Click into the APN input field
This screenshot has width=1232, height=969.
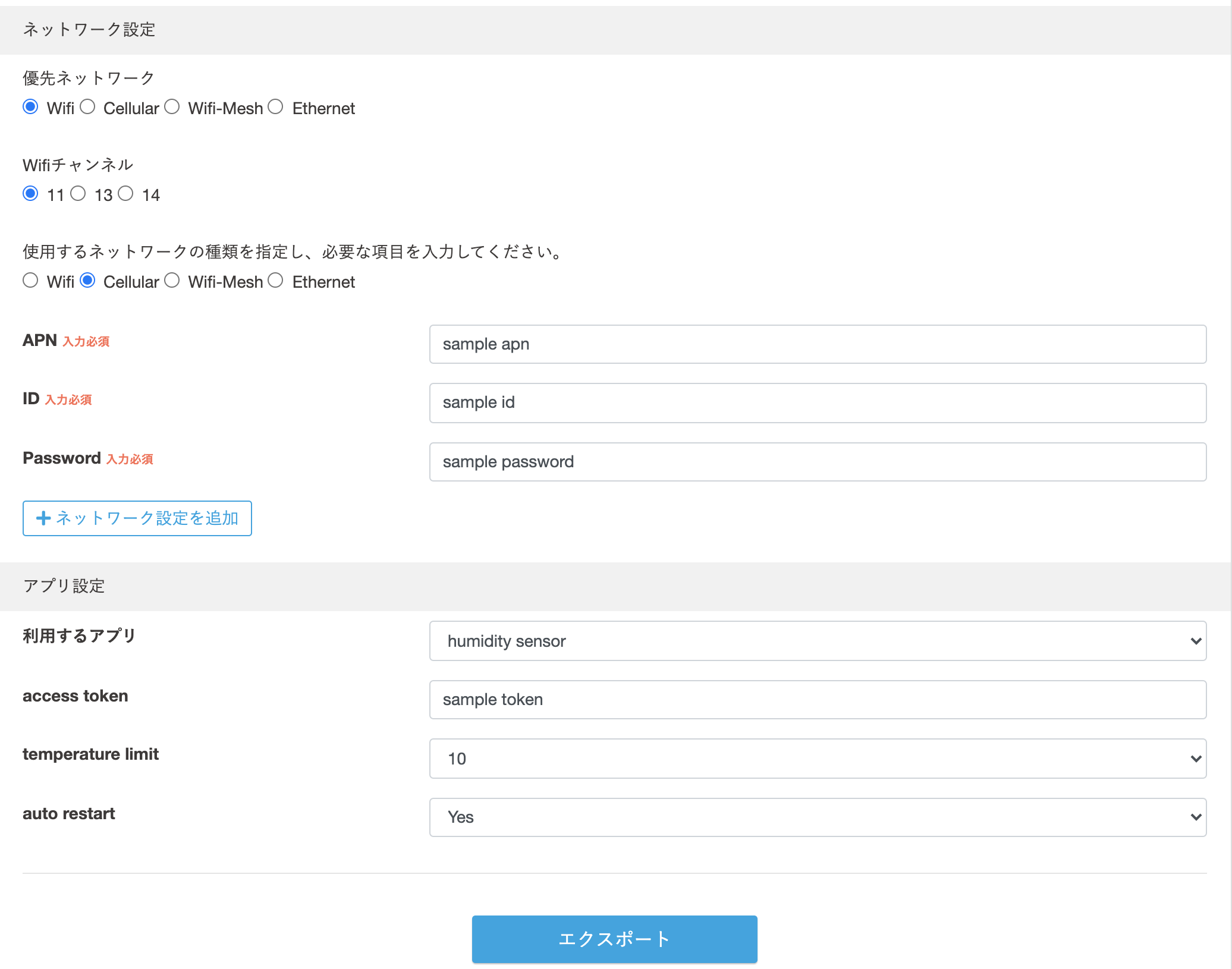point(818,344)
